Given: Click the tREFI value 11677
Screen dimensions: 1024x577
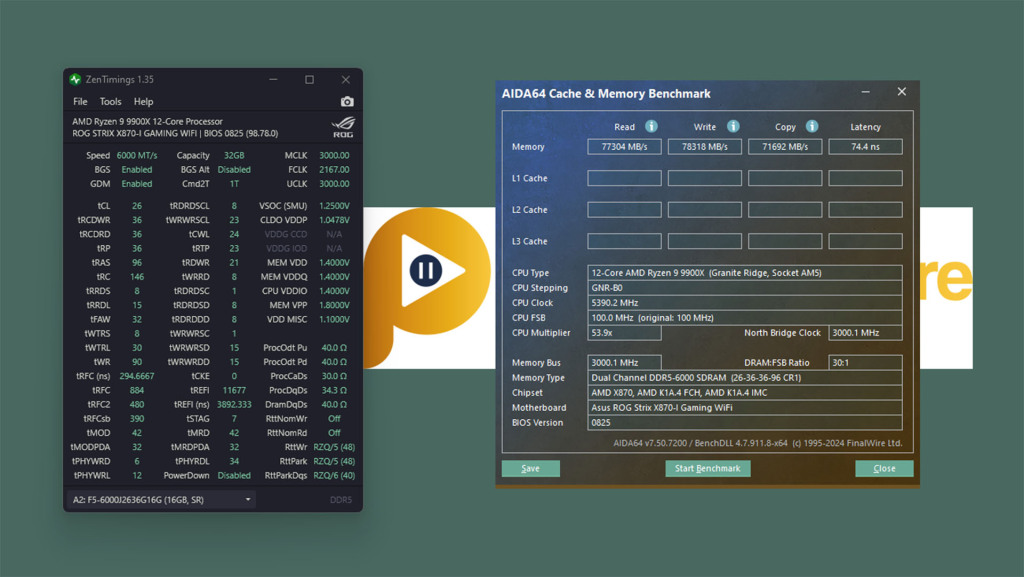Looking at the screenshot, I should coord(234,390).
